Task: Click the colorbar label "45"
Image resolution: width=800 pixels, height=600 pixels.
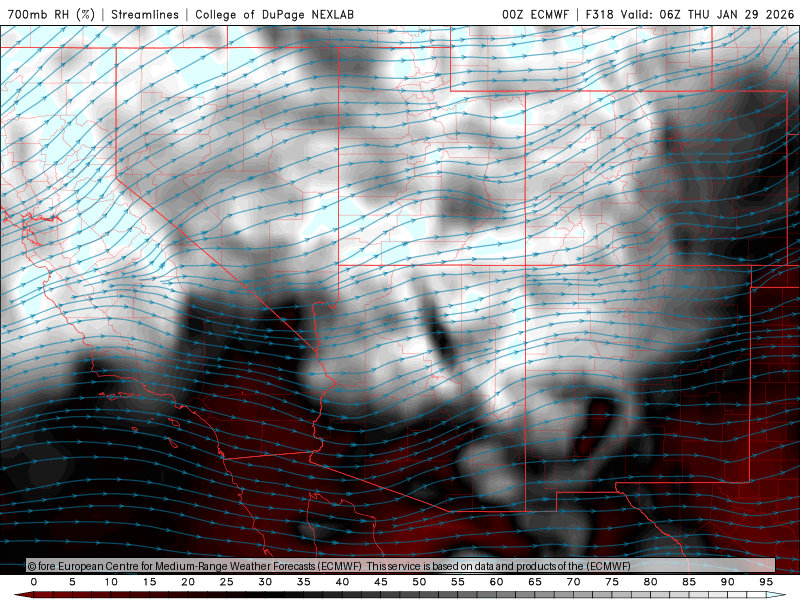Action: pos(381,582)
